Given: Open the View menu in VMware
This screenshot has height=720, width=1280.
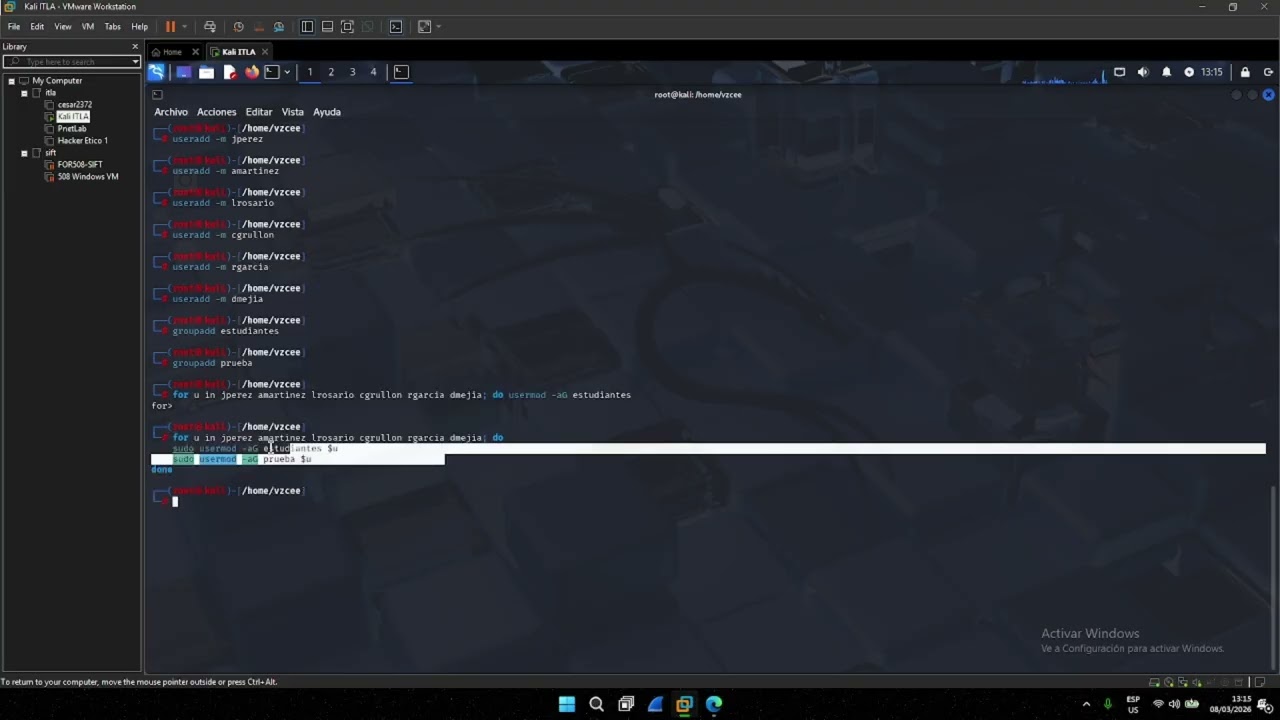Looking at the screenshot, I should [62, 27].
